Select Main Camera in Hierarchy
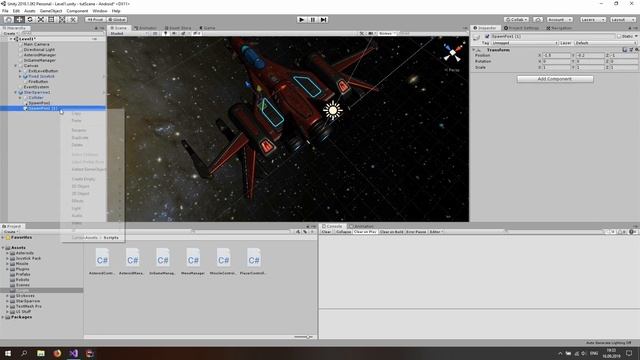The image size is (640, 360). 36,44
